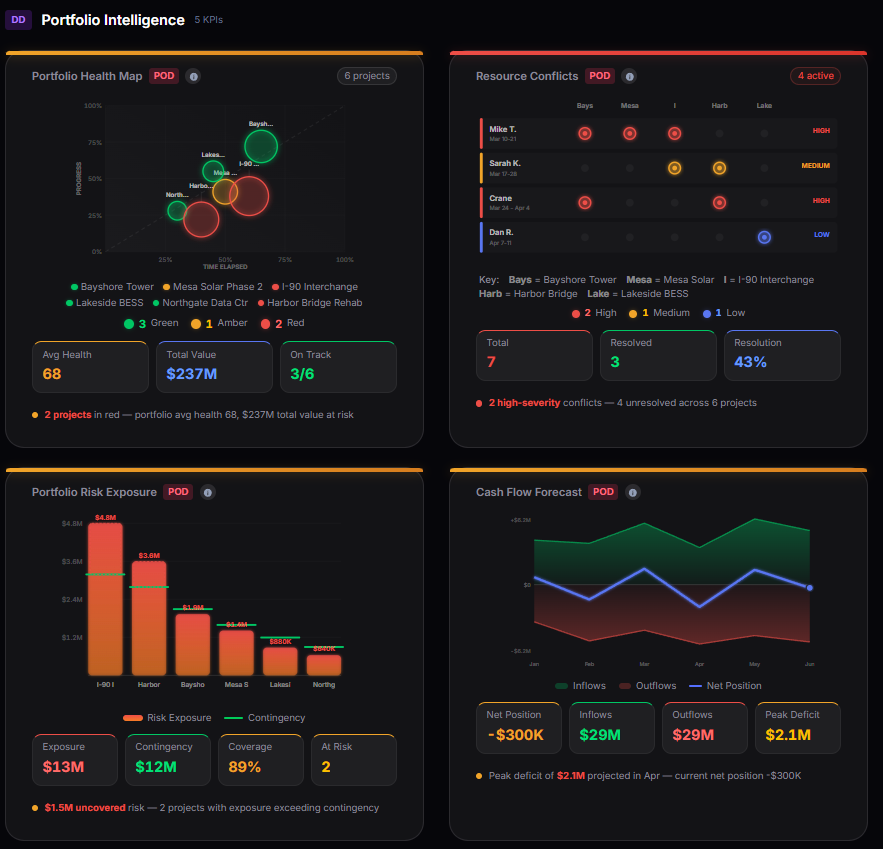Select the Northgate green bubble

click(x=177, y=211)
